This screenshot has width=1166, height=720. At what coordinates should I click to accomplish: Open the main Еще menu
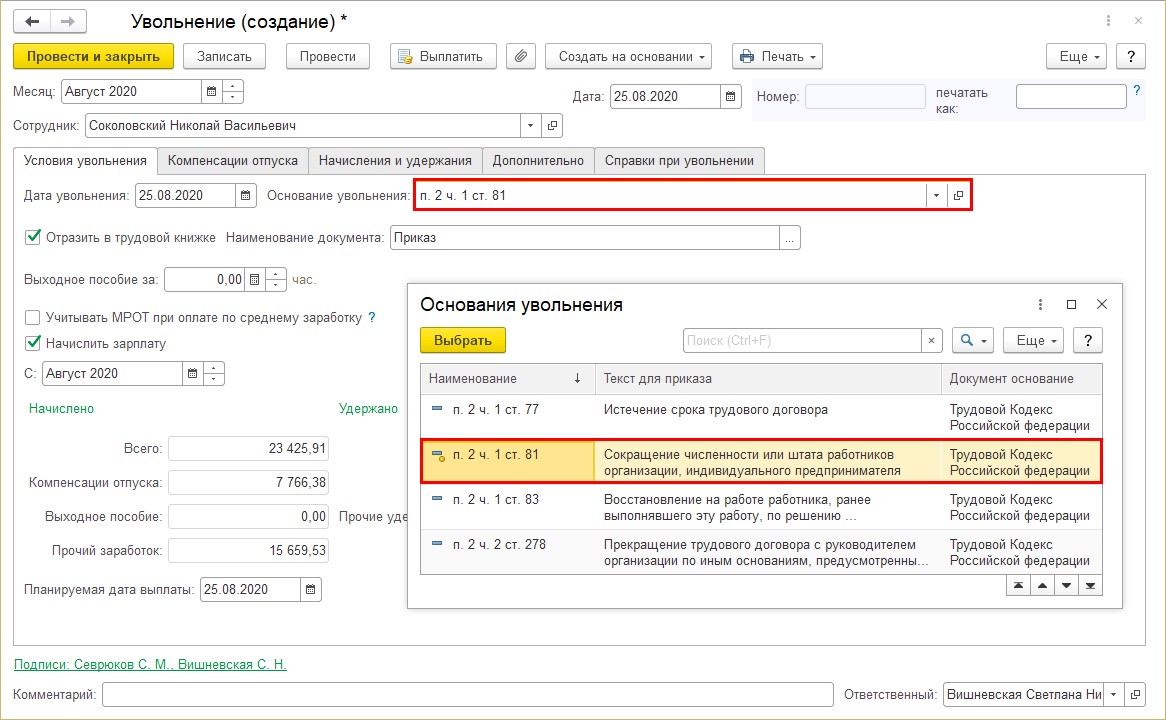1077,57
